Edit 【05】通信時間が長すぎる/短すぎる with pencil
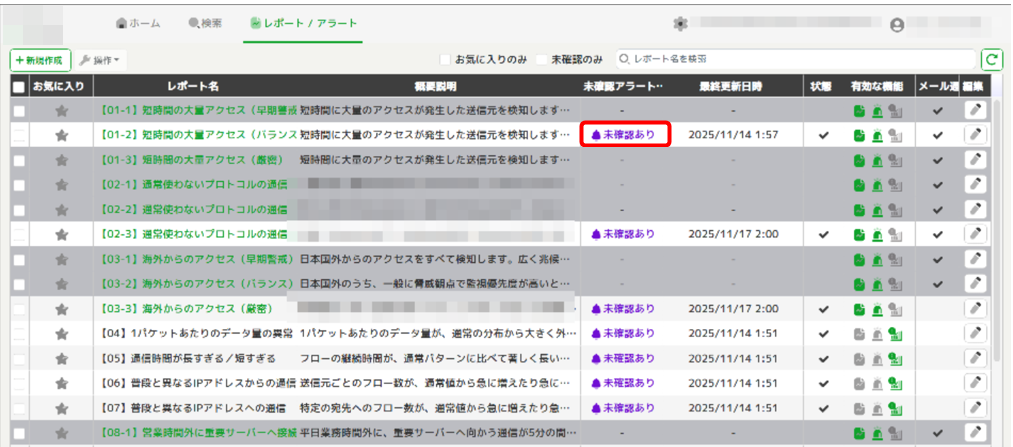The width and height of the screenshot is (1013, 447). [975, 358]
